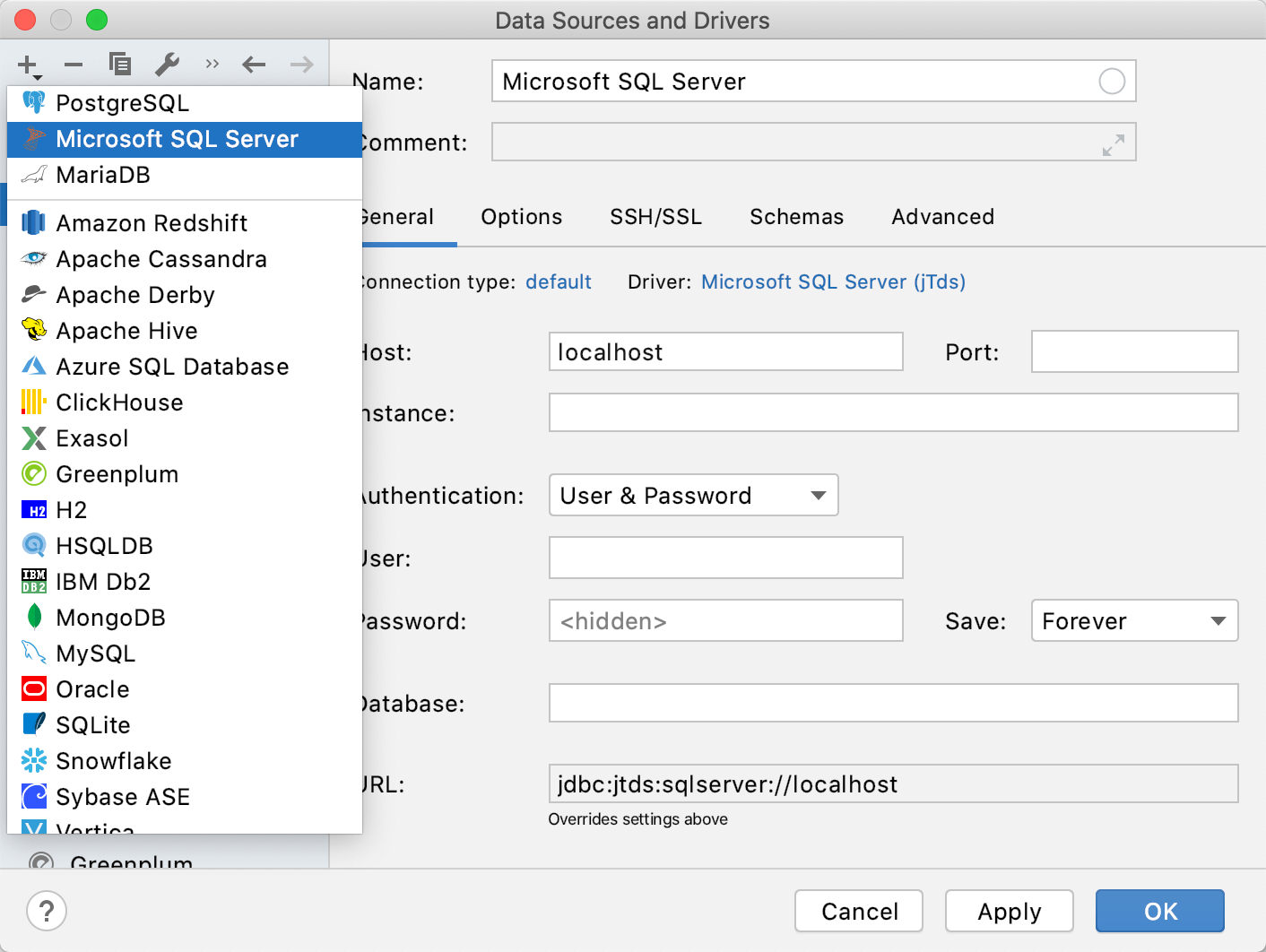Open the Advanced tab
This screenshot has height=952, width=1266.
coord(943,217)
